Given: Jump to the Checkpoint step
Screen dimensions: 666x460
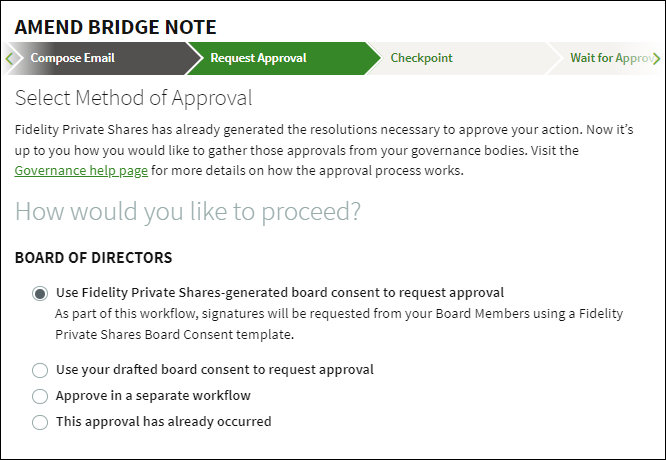Looking at the screenshot, I should tap(422, 58).
